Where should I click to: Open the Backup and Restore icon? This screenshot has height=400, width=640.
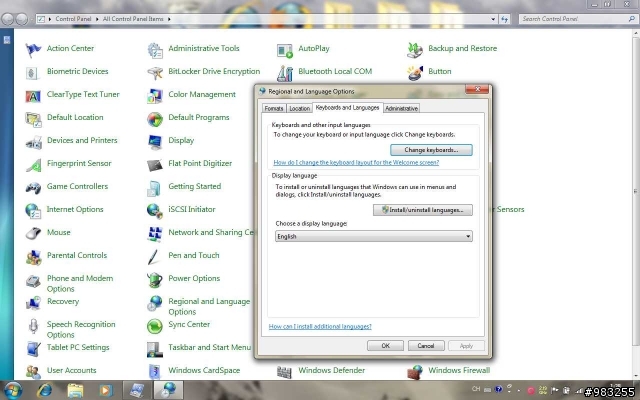(x=415, y=50)
